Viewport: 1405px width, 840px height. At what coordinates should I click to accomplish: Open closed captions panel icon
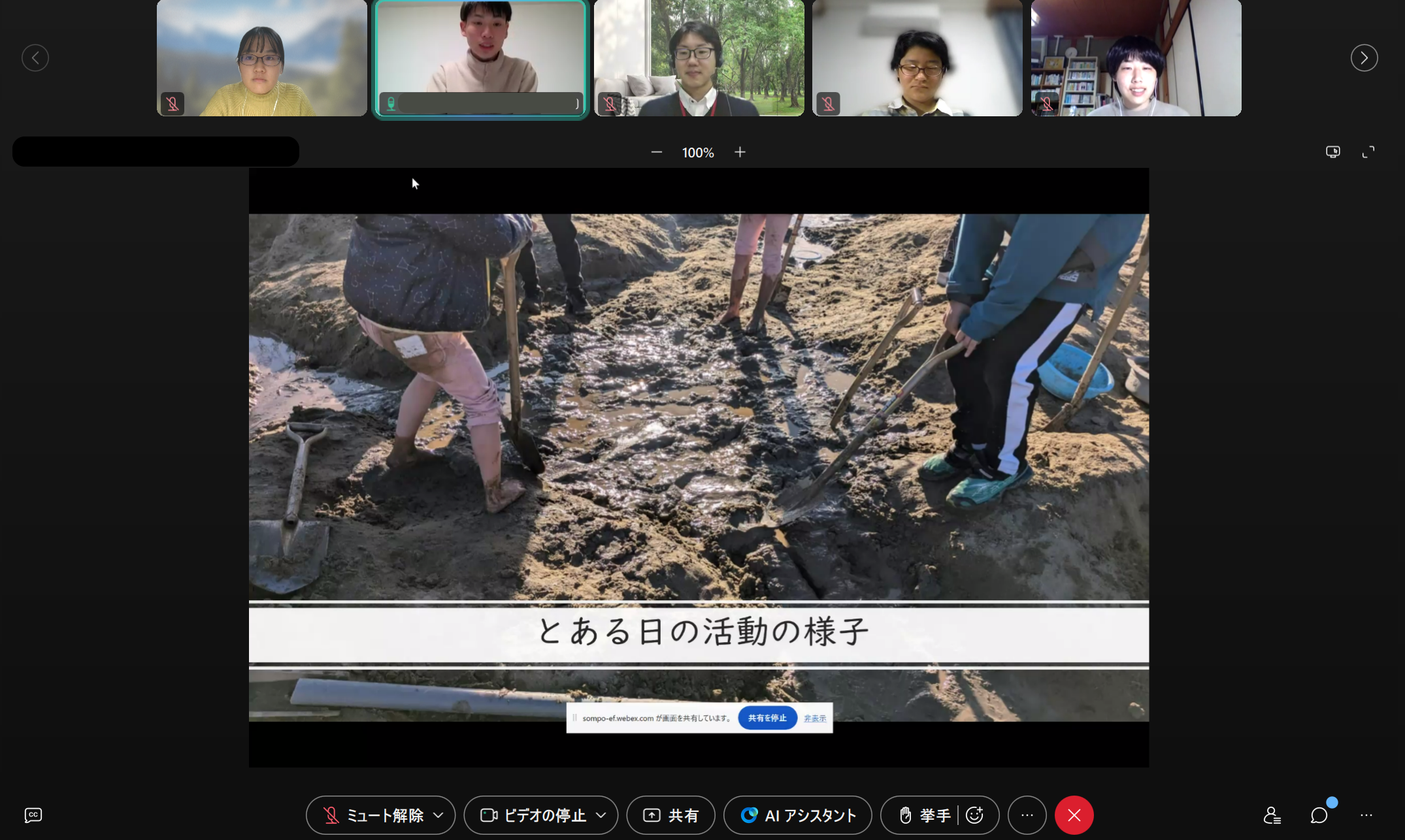point(33,815)
